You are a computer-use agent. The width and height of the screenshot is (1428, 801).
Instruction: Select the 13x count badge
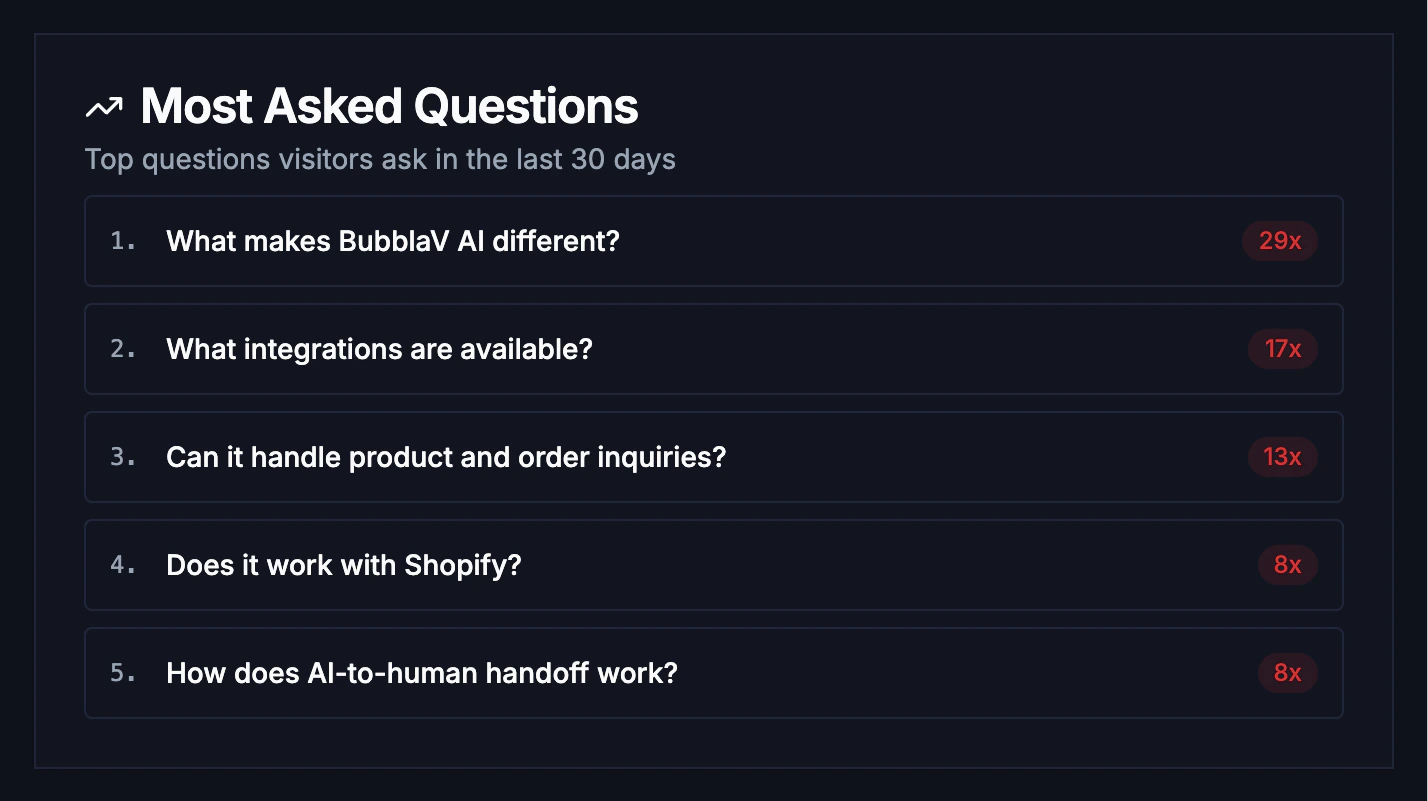click(1282, 457)
